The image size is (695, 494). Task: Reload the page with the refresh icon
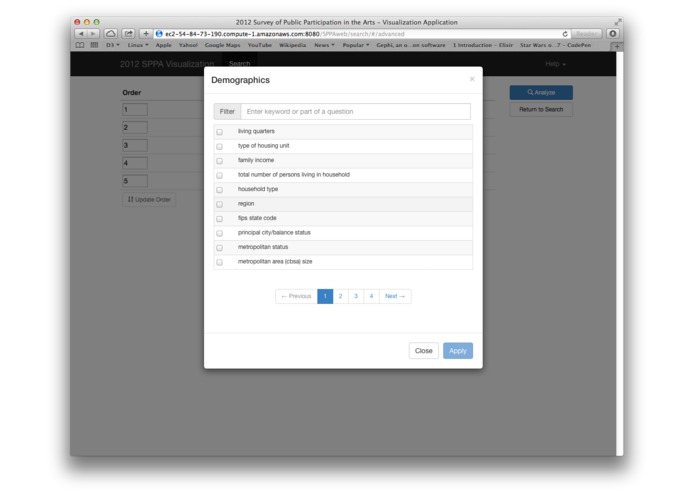pos(565,34)
